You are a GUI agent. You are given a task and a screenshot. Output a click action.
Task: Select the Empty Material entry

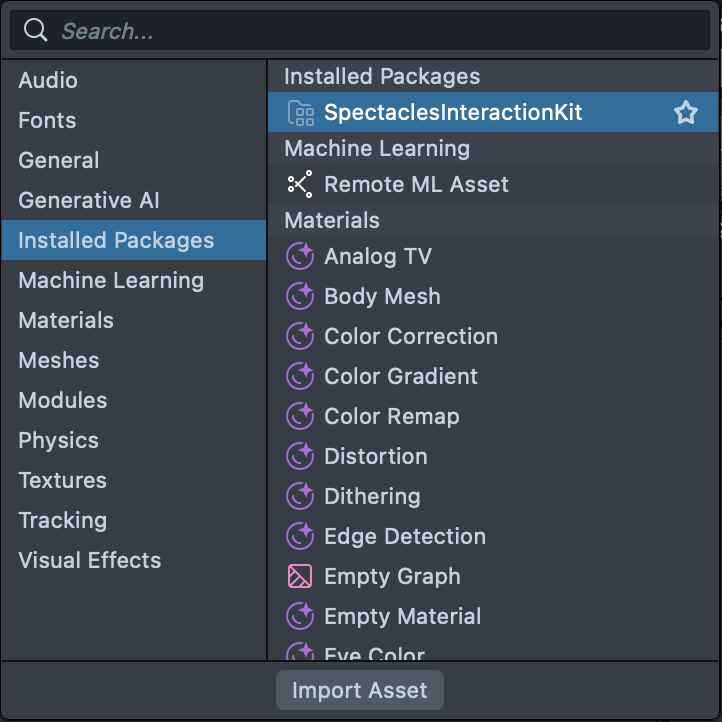(403, 617)
